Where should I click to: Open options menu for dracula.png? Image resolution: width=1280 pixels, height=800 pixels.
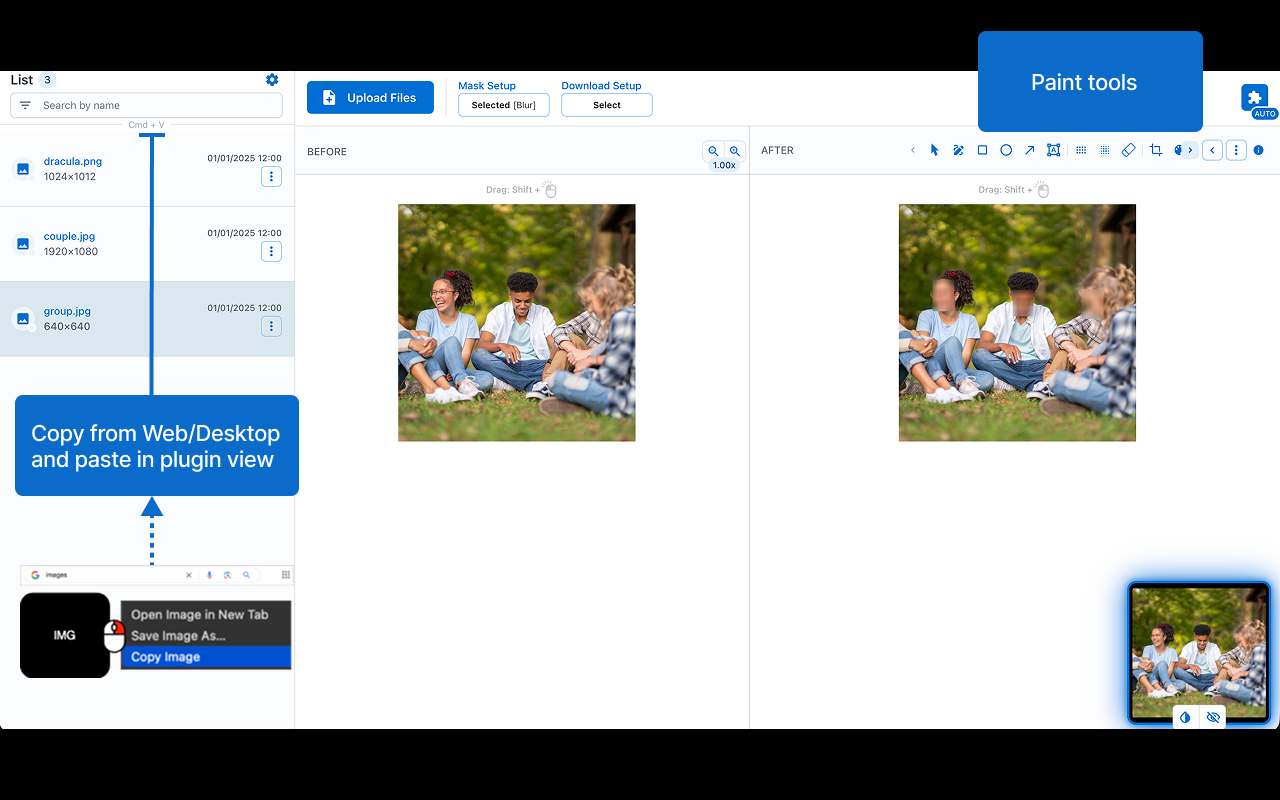coord(271,176)
